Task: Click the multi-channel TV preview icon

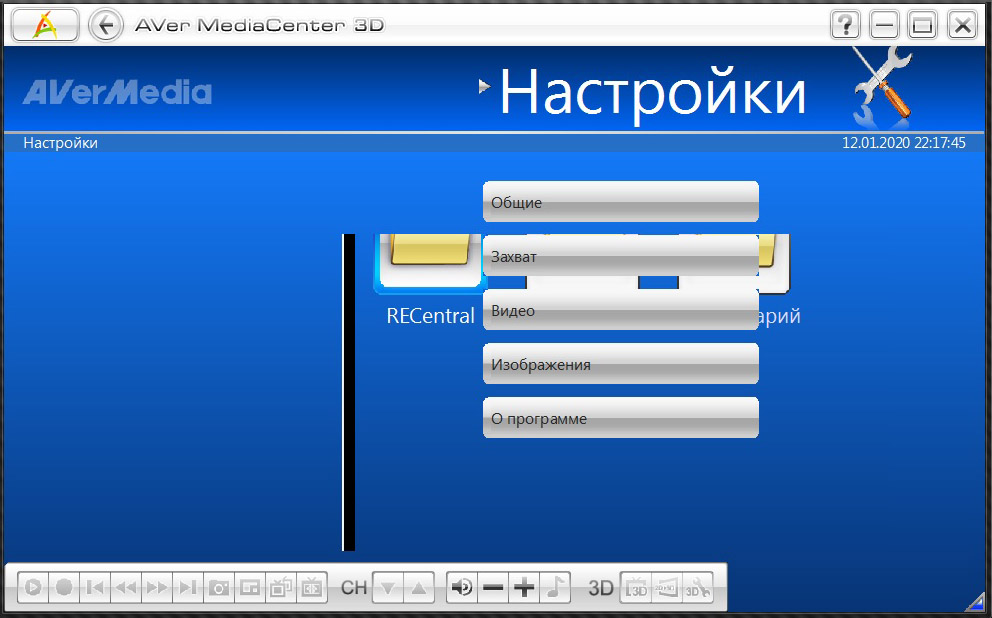Action: (x=281, y=587)
